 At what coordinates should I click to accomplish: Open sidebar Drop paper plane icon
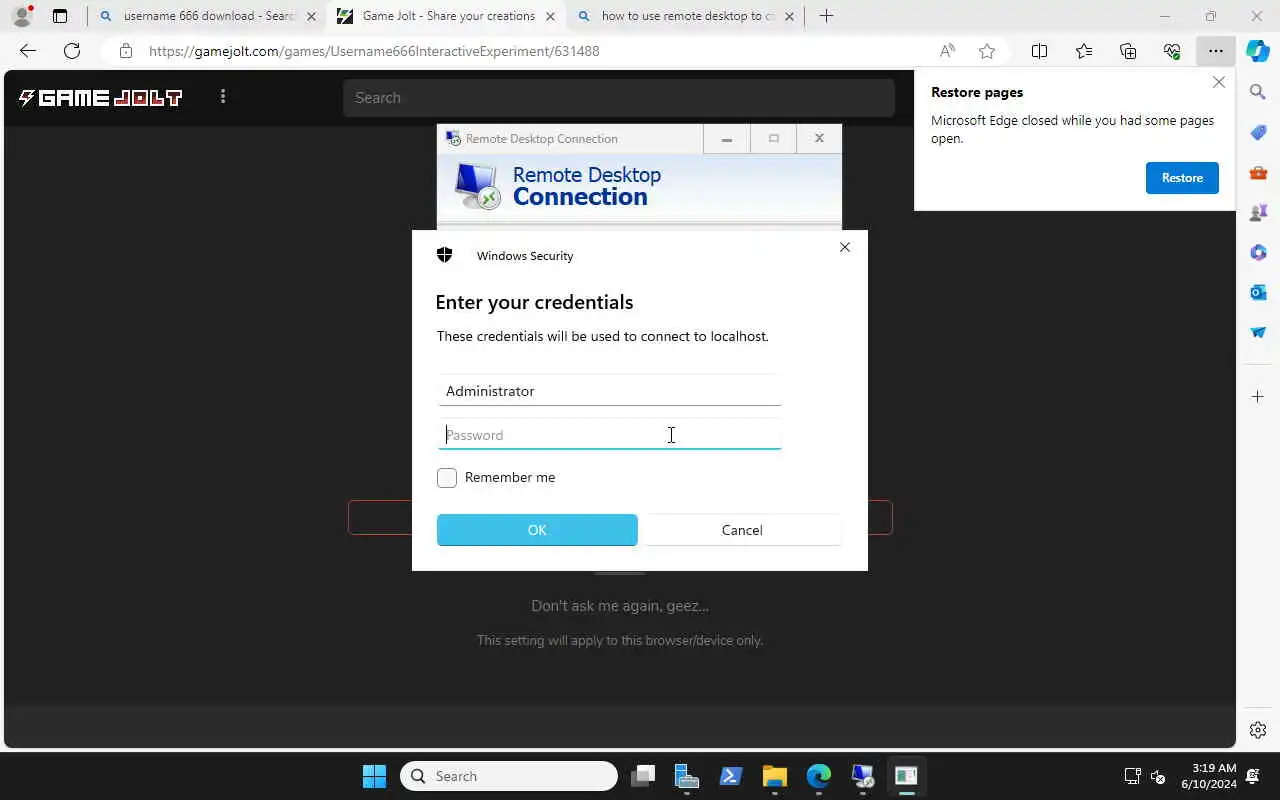tap(1258, 332)
